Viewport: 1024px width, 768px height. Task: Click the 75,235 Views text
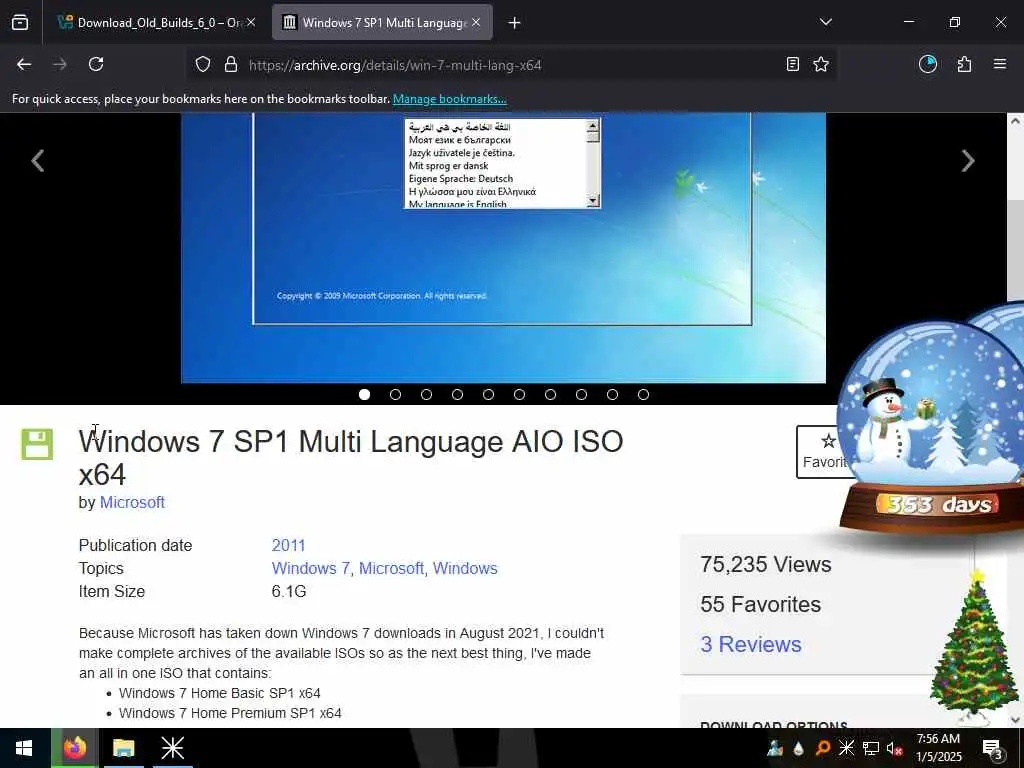point(765,564)
